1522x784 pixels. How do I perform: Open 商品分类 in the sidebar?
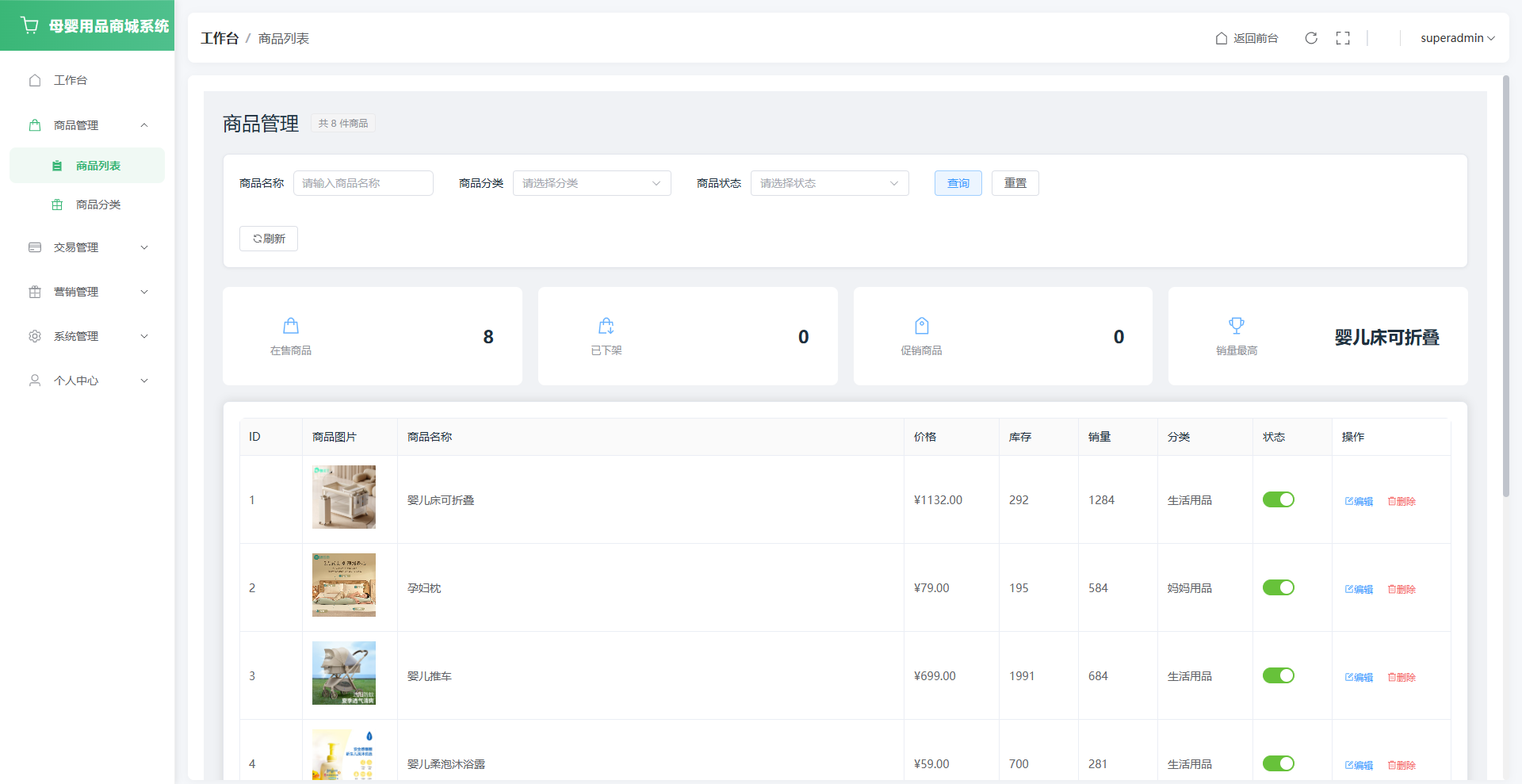click(x=98, y=205)
